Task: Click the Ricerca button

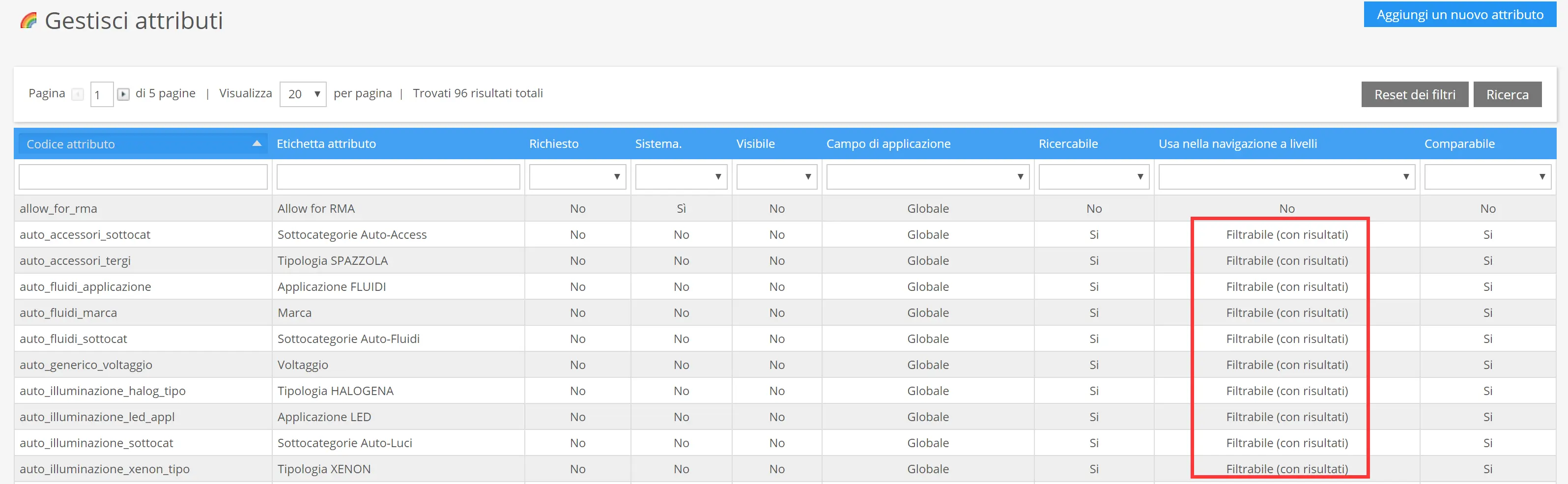Action: [1507, 94]
